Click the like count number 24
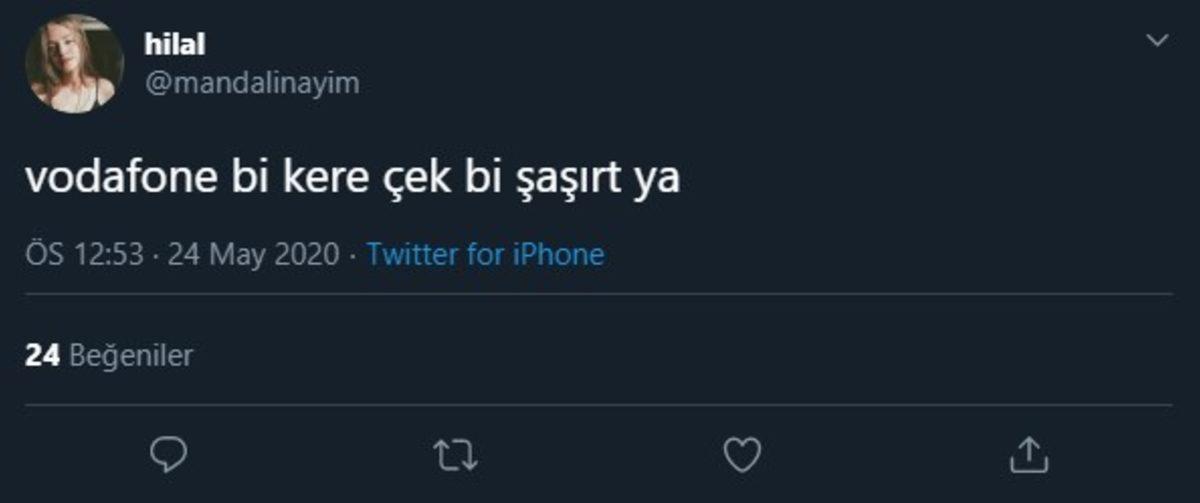Viewport: 1200px width, 503px height. (44, 354)
